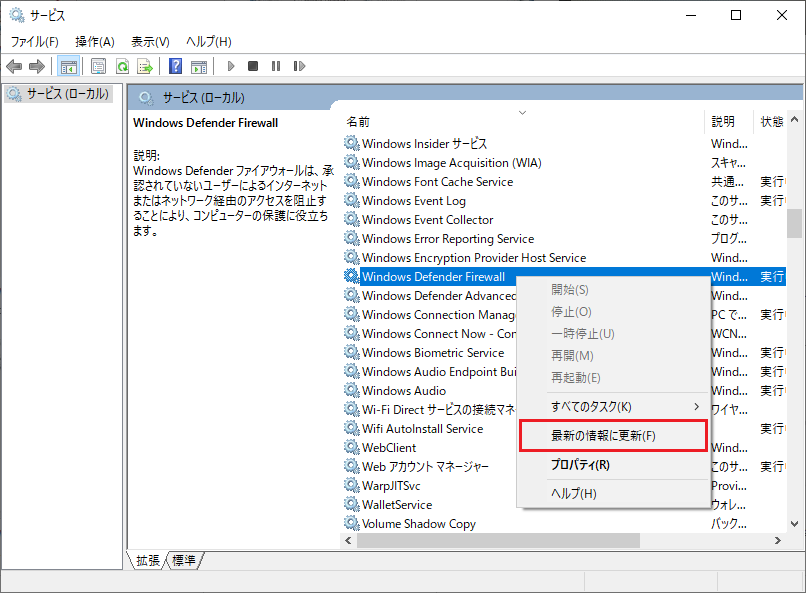
Task: Click the Start Service play icon
Action: coord(231,66)
